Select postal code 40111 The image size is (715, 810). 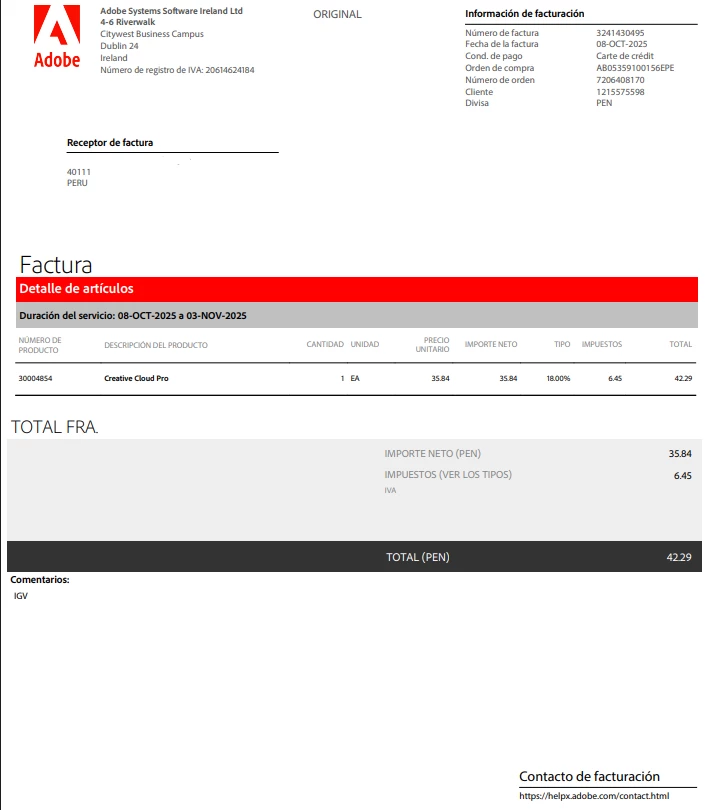(79, 172)
